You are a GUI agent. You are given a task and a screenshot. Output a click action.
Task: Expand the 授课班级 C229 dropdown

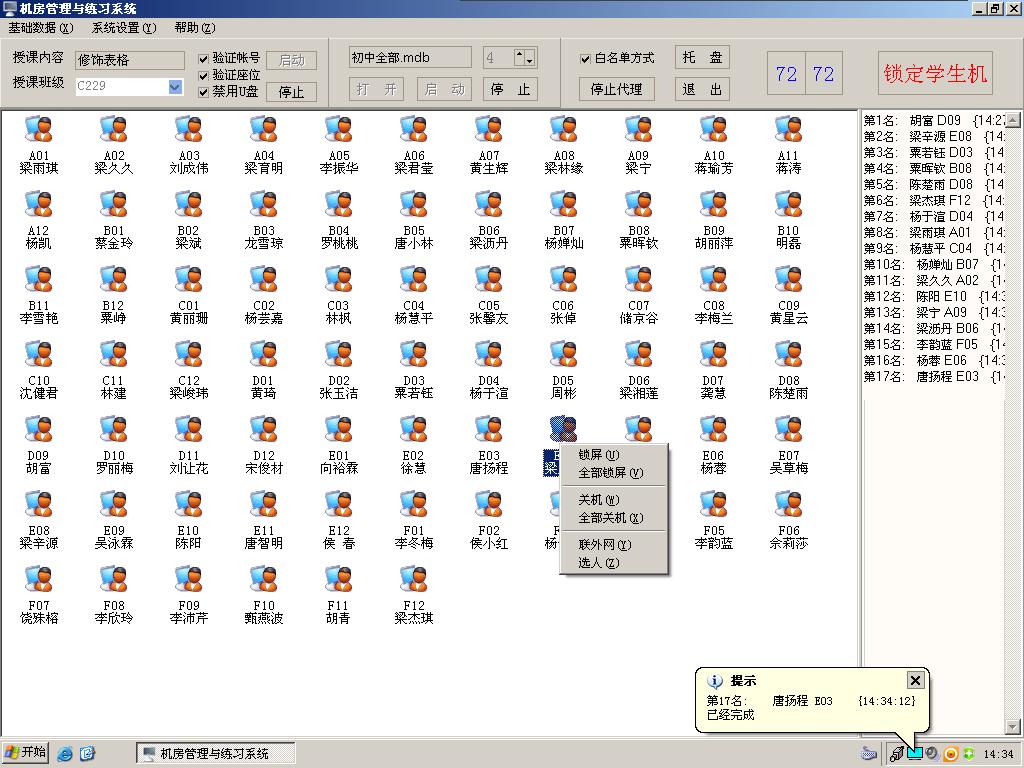coord(175,87)
